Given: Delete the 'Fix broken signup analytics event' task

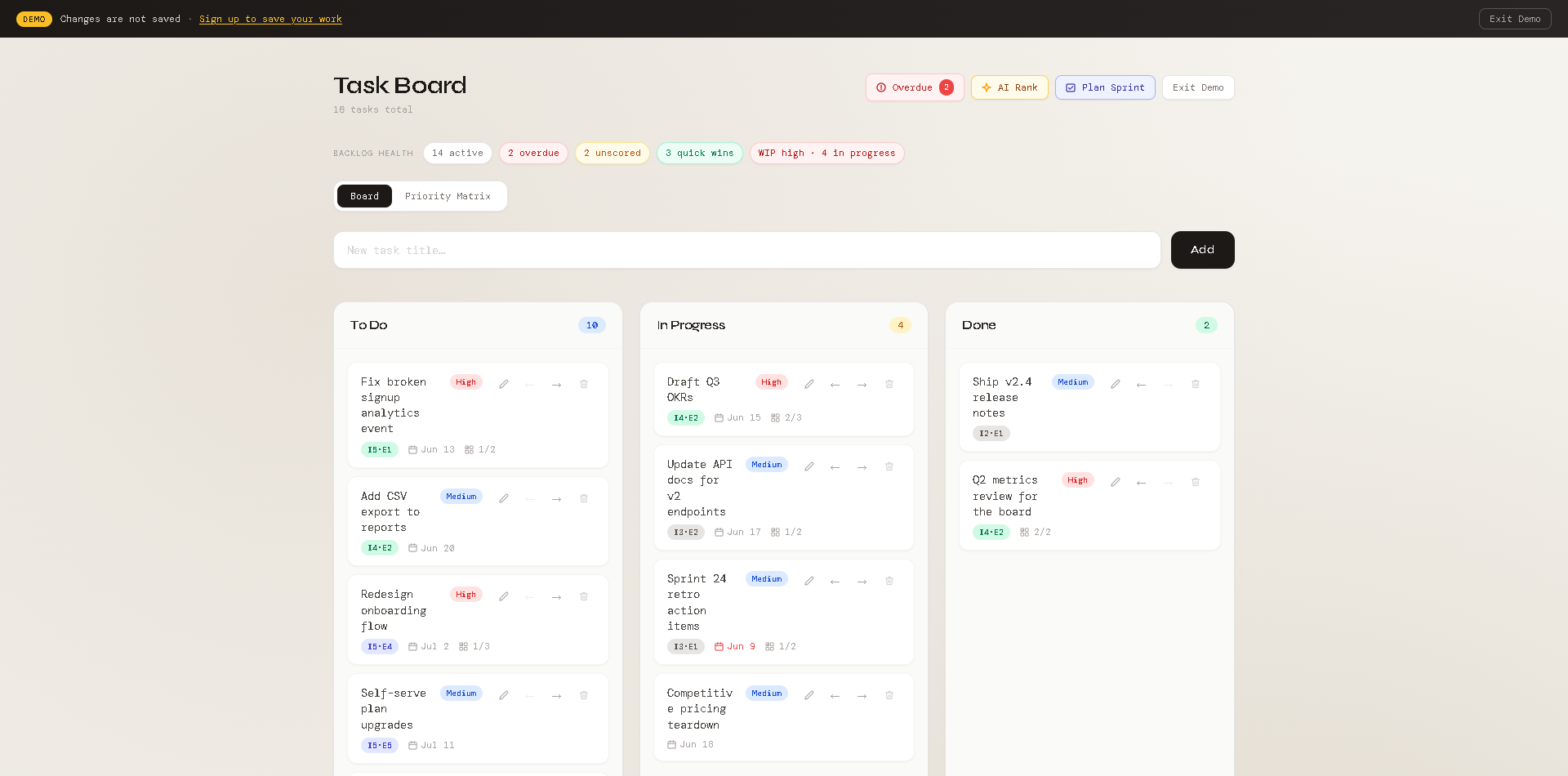Looking at the screenshot, I should (584, 384).
